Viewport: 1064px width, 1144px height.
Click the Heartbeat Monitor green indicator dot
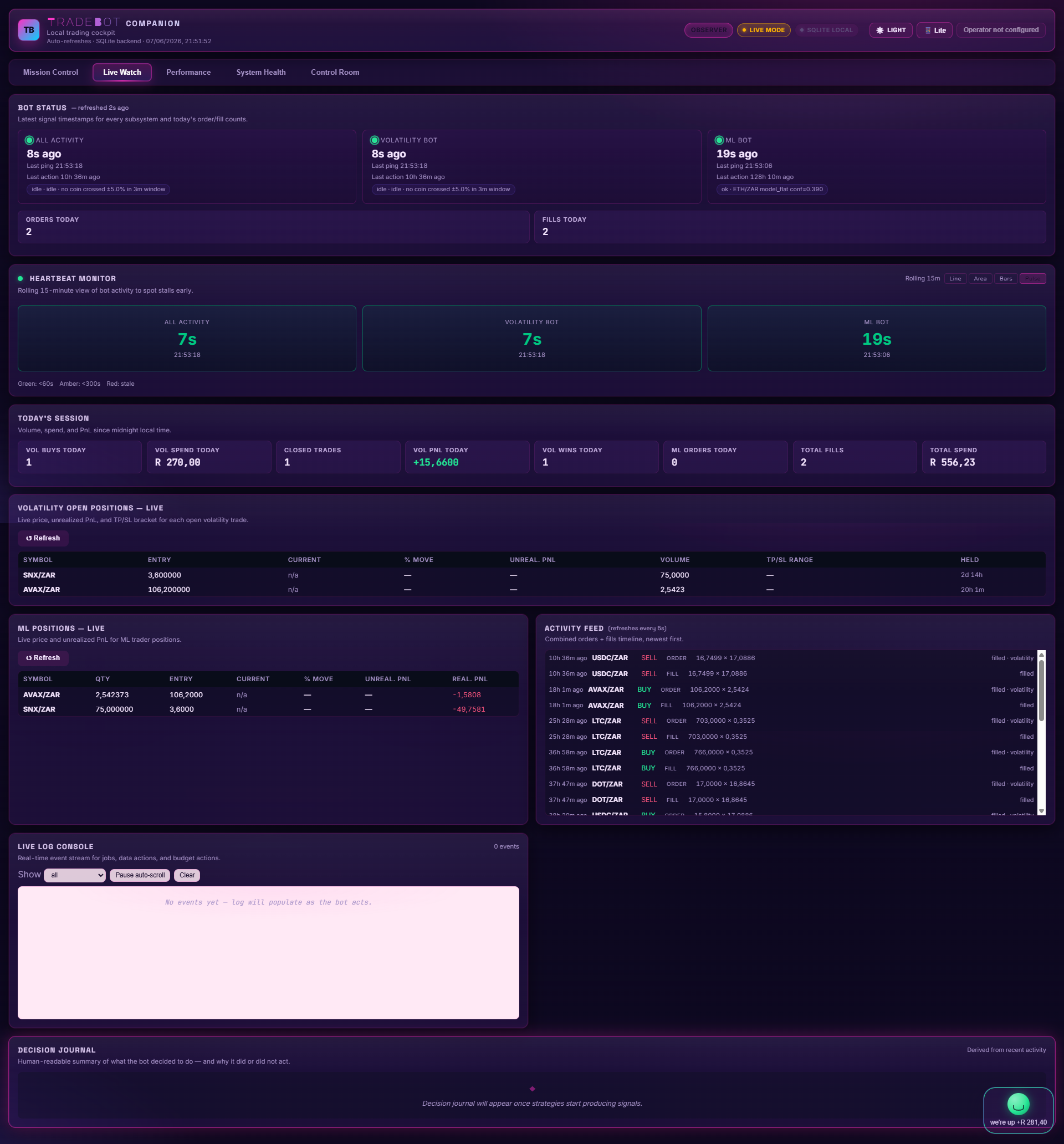coord(20,279)
